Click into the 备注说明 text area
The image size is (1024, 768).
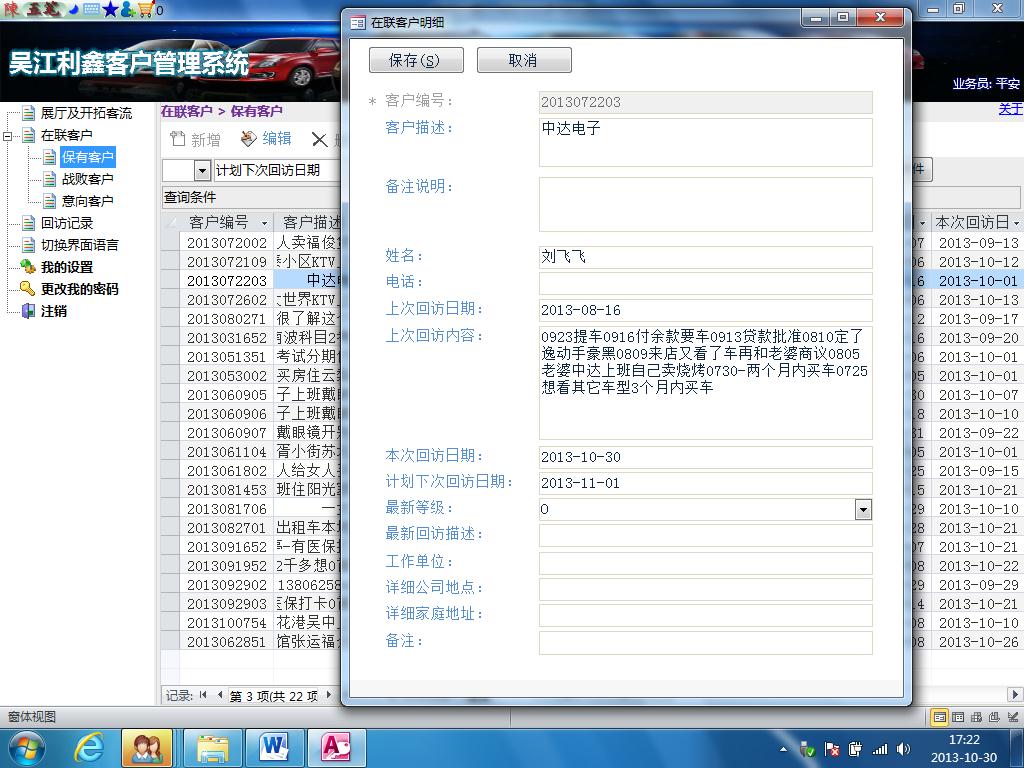[705, 204]
